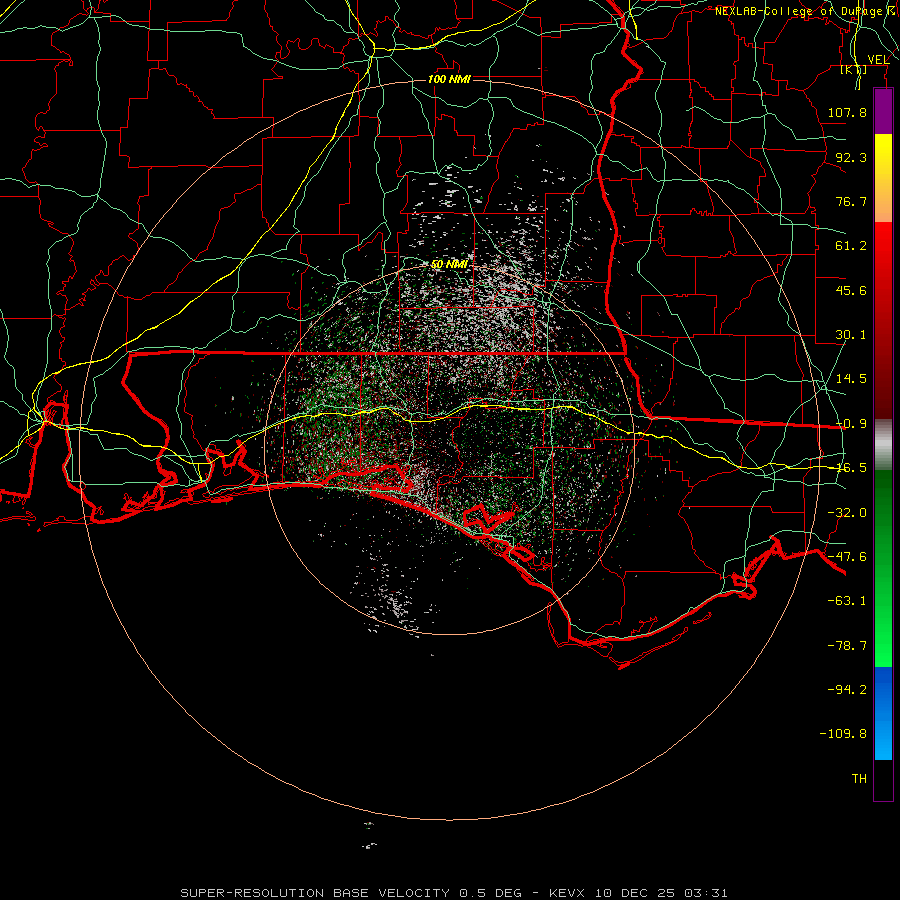Select the "[KT]" units label
Image resolution: width=900 pixels, height=900 pixels.
(x=854, y=69)
